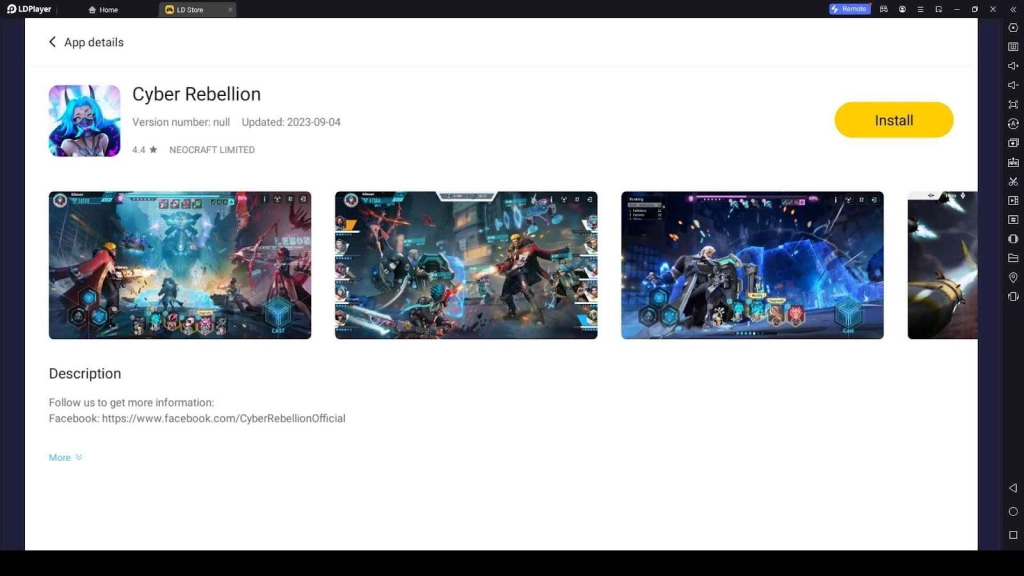Open LDPlayer settings hexagon icon in sidebar

(1013, 28)
